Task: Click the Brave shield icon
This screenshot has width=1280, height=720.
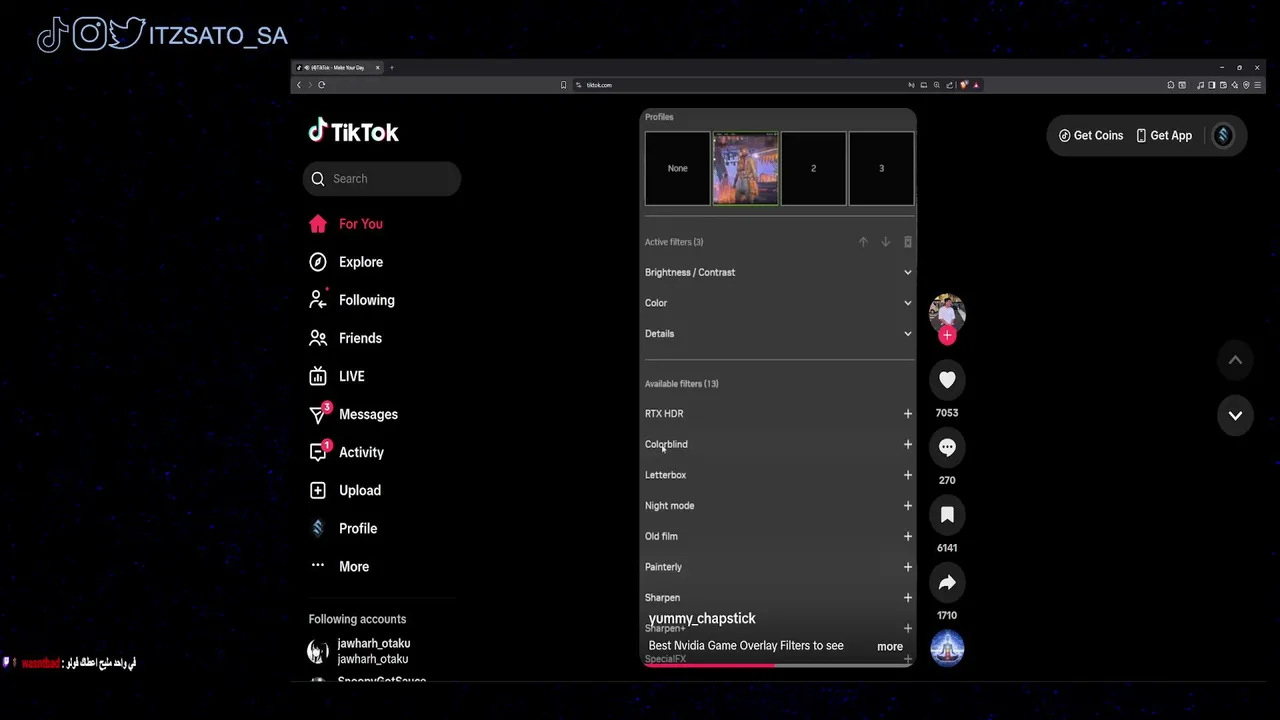Action: tap(964, 85)
